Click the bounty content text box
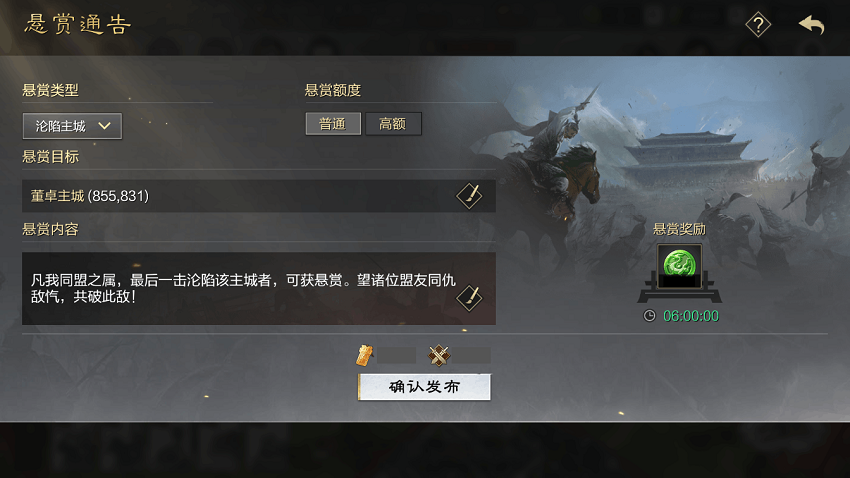850x478 pixels. point(259,288)
